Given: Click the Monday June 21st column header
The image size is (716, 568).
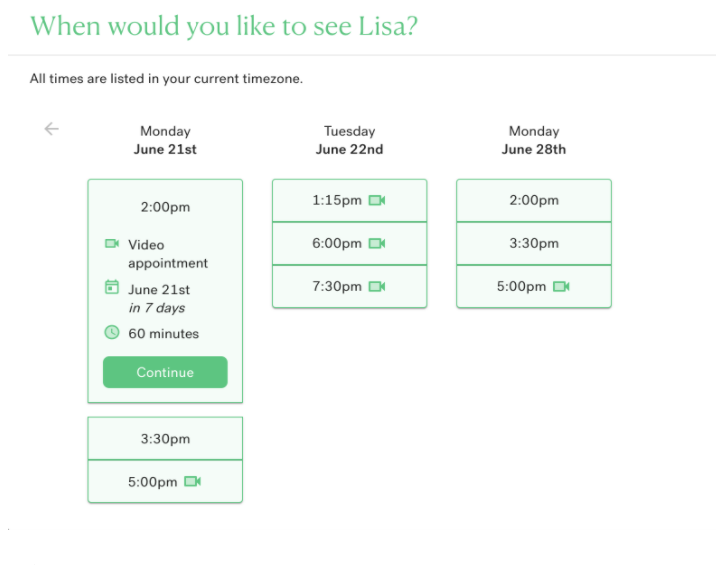Looking at the screenshot, I should pyautogui.click(x=165, y=140).
